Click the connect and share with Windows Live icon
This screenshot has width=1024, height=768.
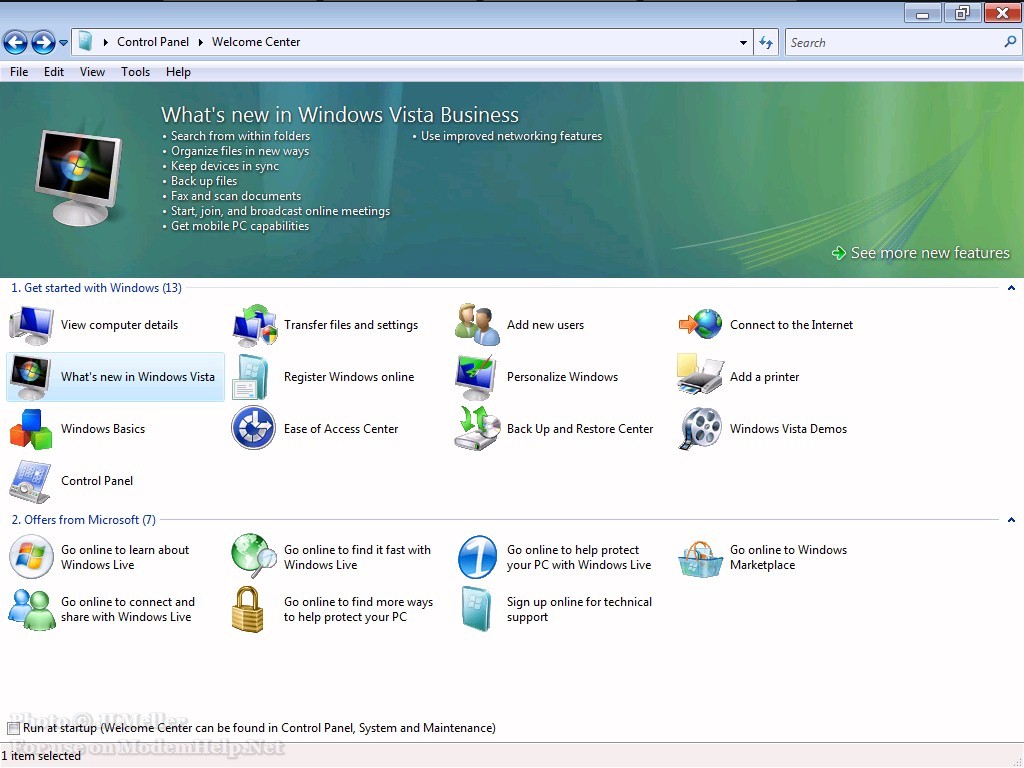[x=31, y=609]
